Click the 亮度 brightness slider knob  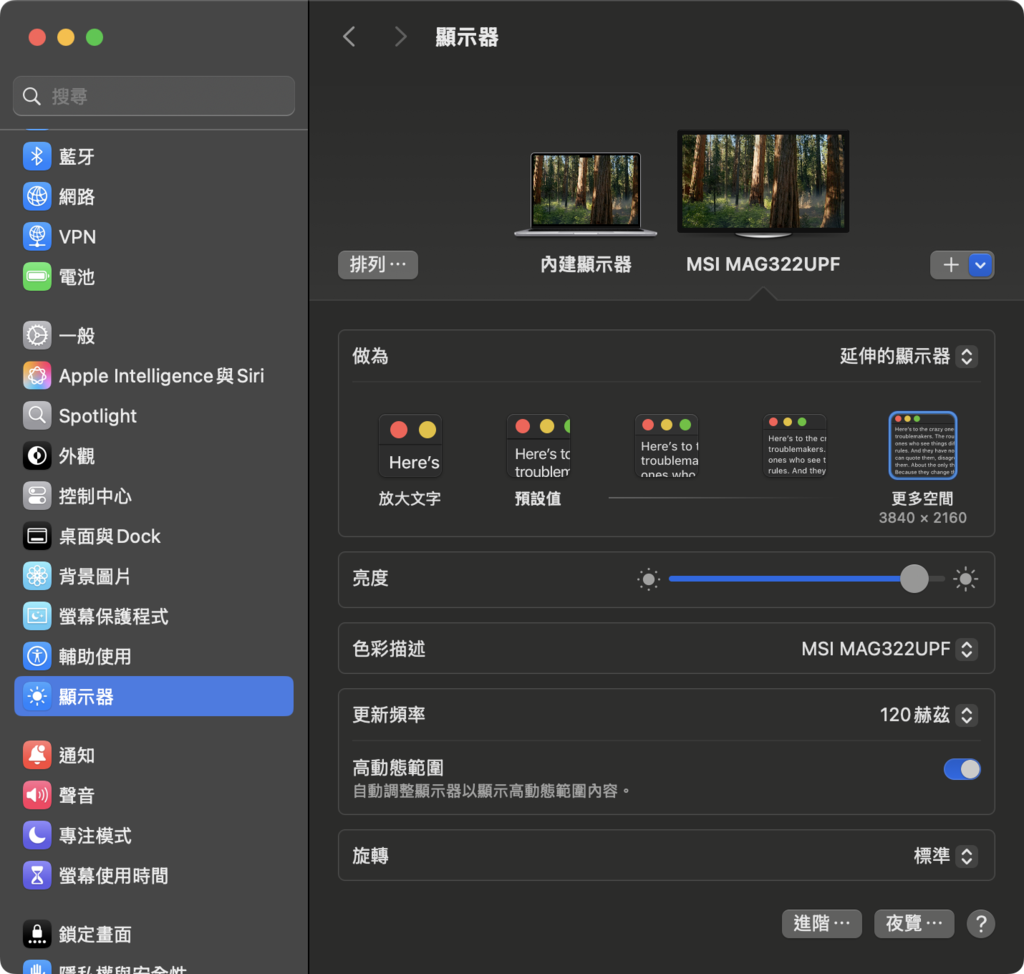(x=914, y=579)
